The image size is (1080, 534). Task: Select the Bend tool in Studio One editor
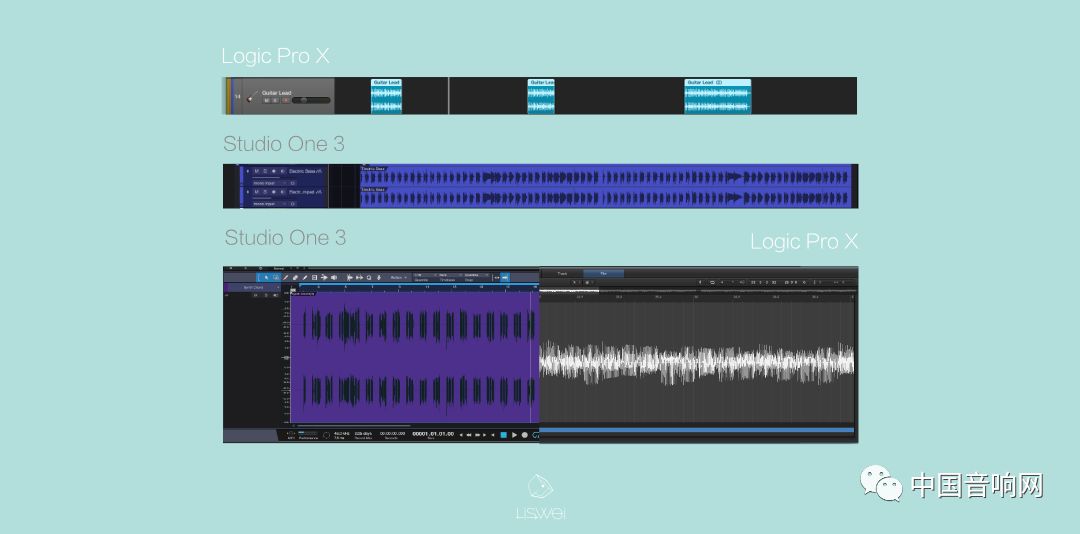324,278
